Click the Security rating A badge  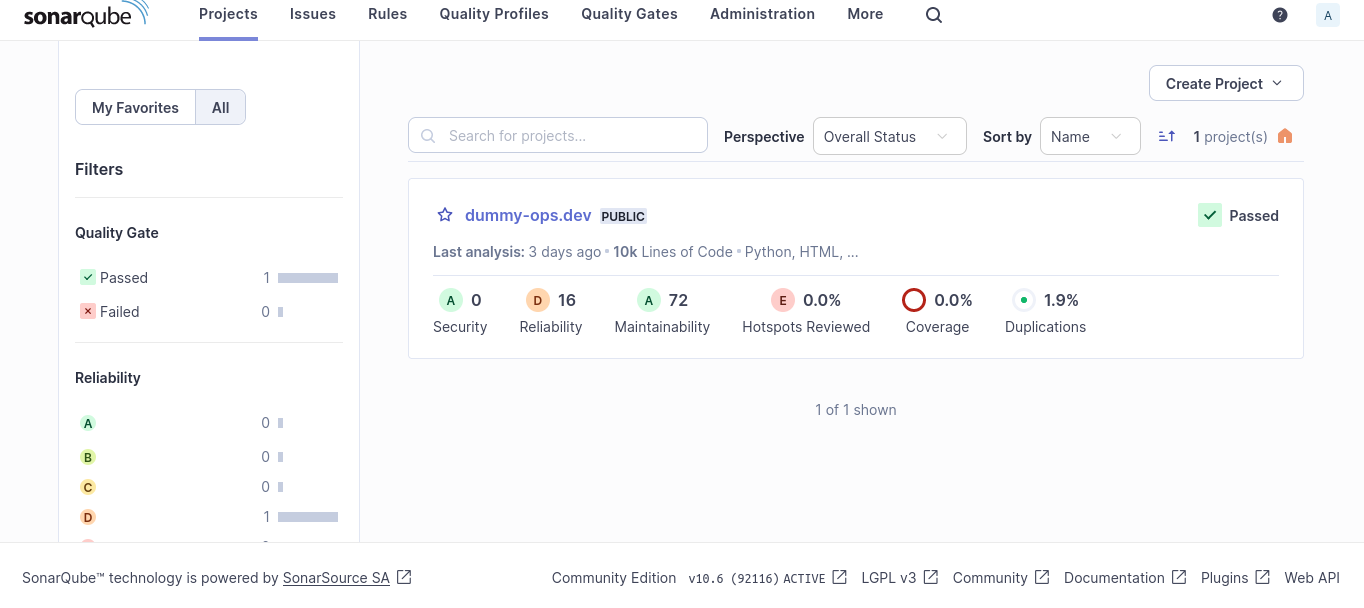451,300
